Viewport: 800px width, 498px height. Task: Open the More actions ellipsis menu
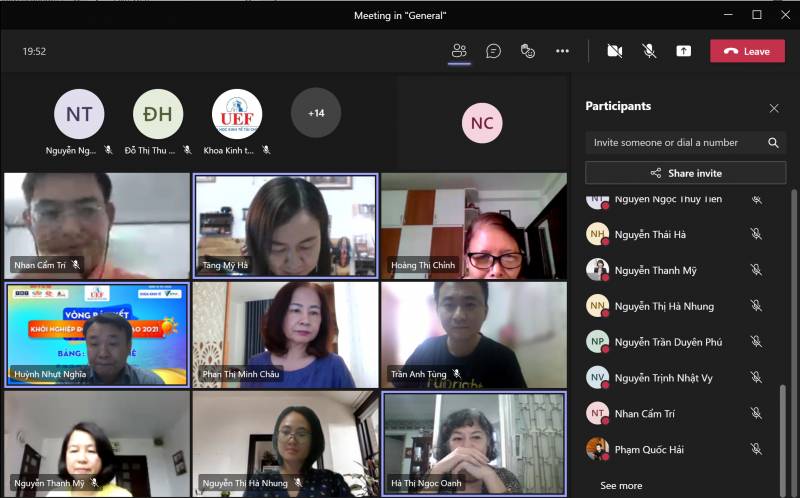[562, 51]
